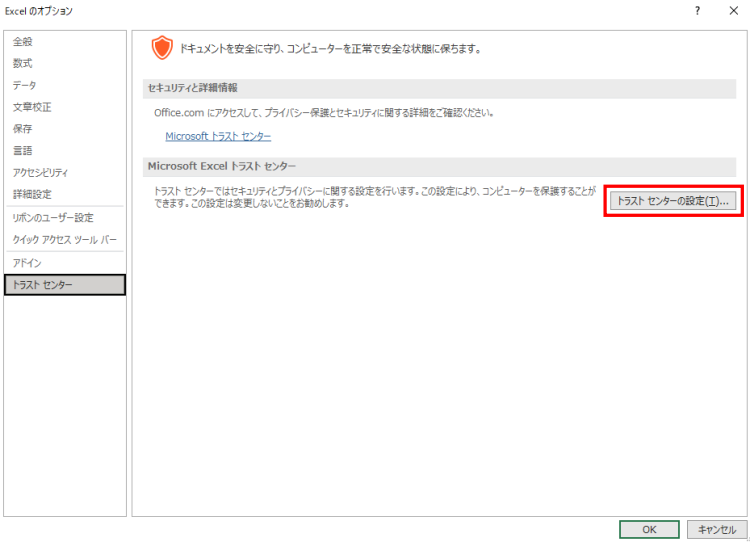Image resolution: width=750 pixels, height=542 pixels.
Task: Follow the Microsoft トラスト センター link
Action: pos(218,136)
